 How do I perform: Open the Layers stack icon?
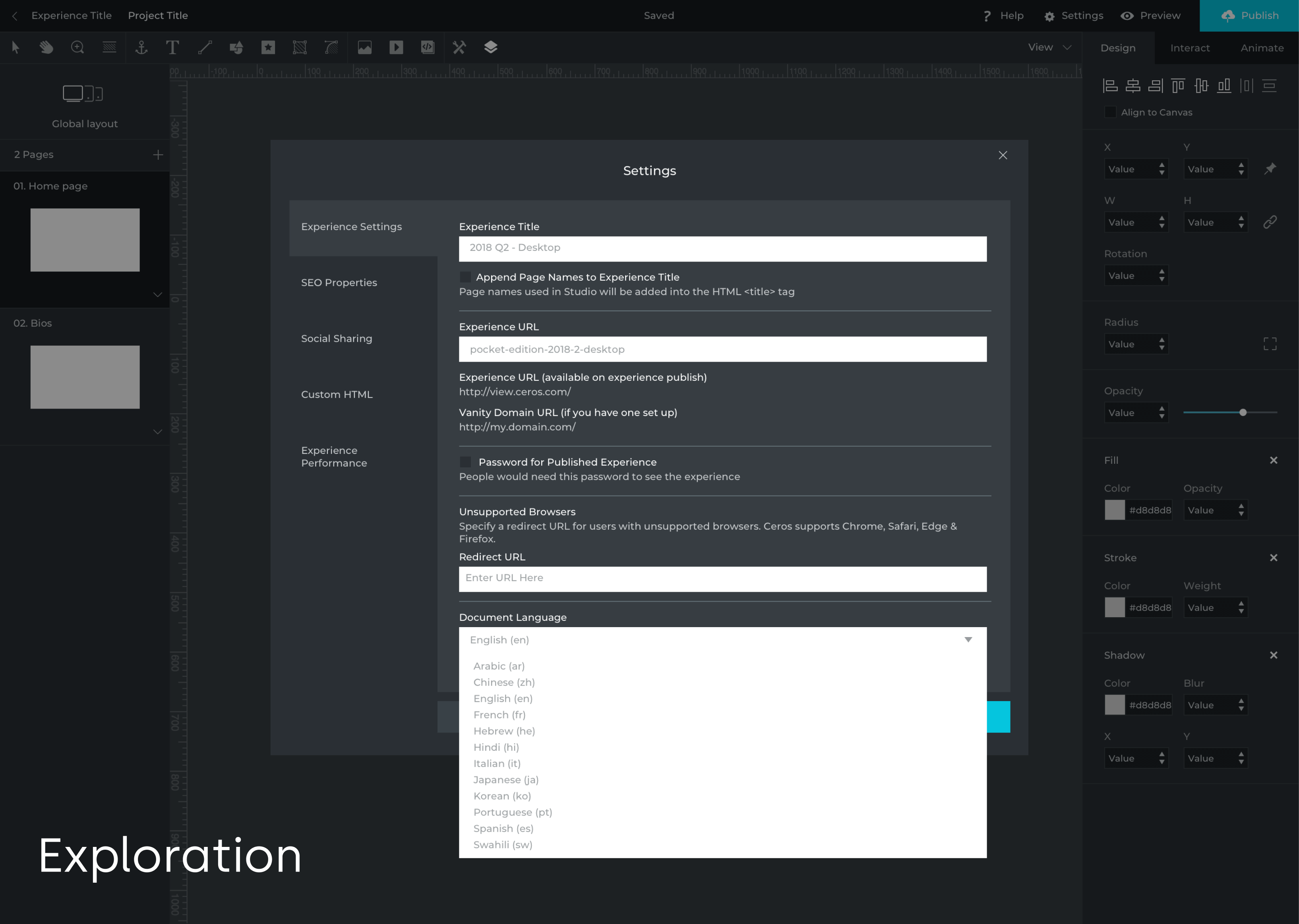pyautogui.click(x=491, y=48)
